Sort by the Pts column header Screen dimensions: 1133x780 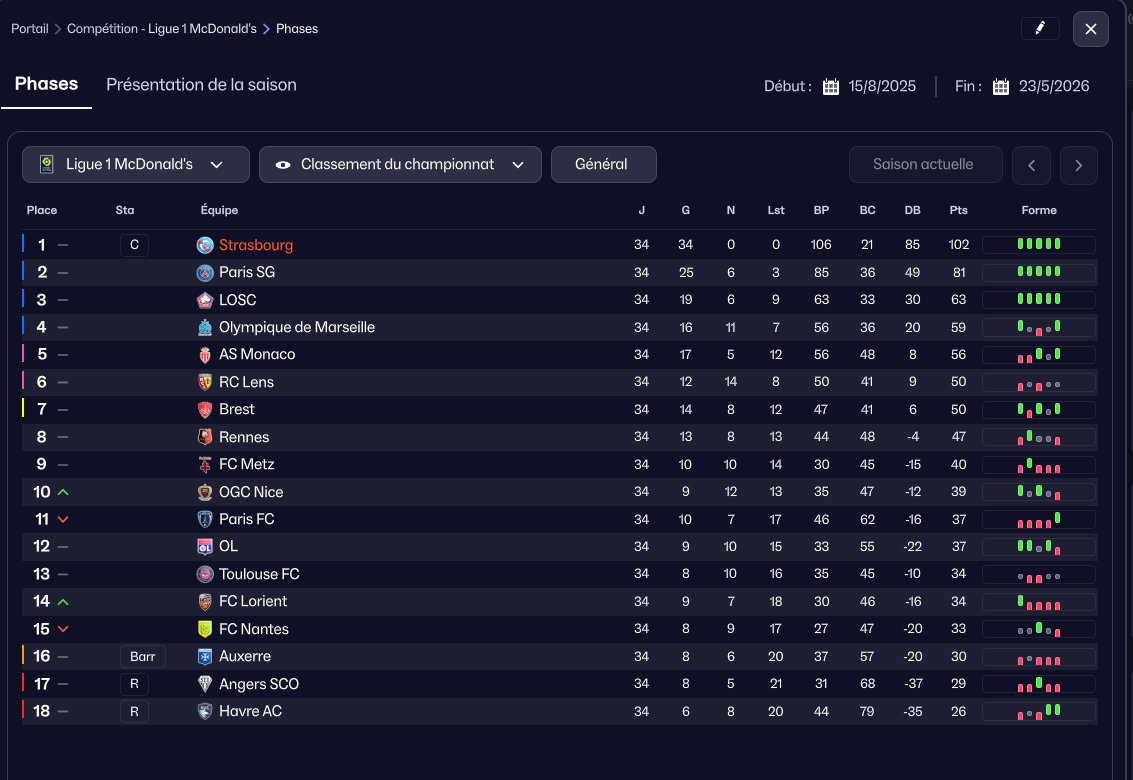point(959,211)
